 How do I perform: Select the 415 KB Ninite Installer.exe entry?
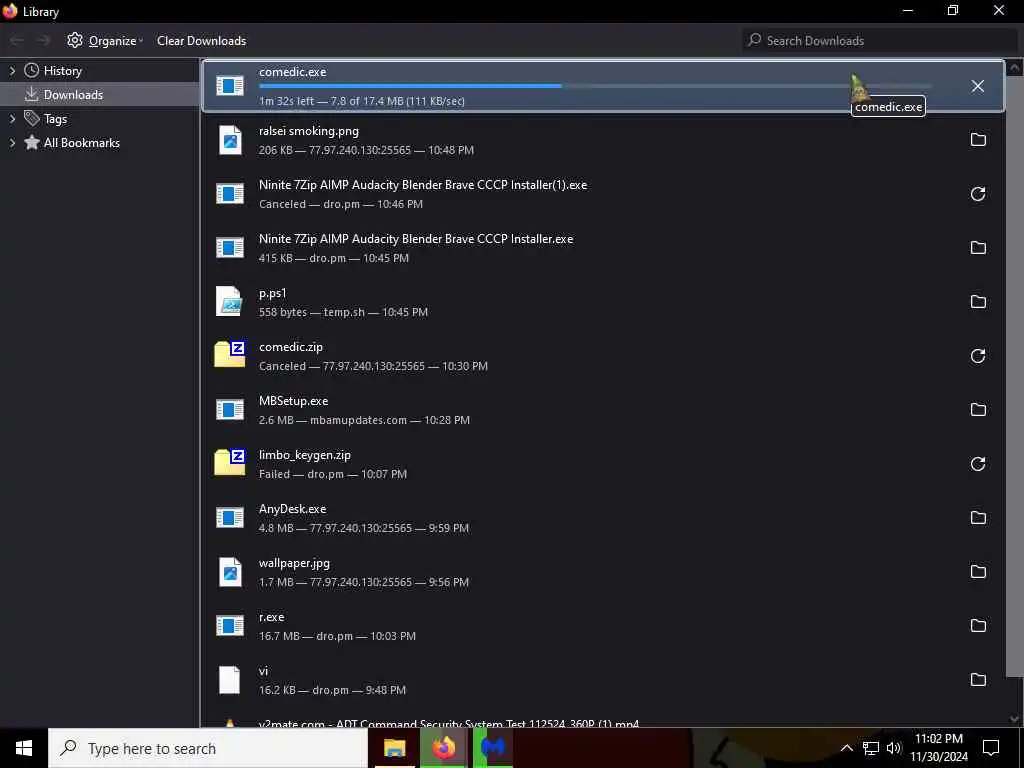(603, 248)
